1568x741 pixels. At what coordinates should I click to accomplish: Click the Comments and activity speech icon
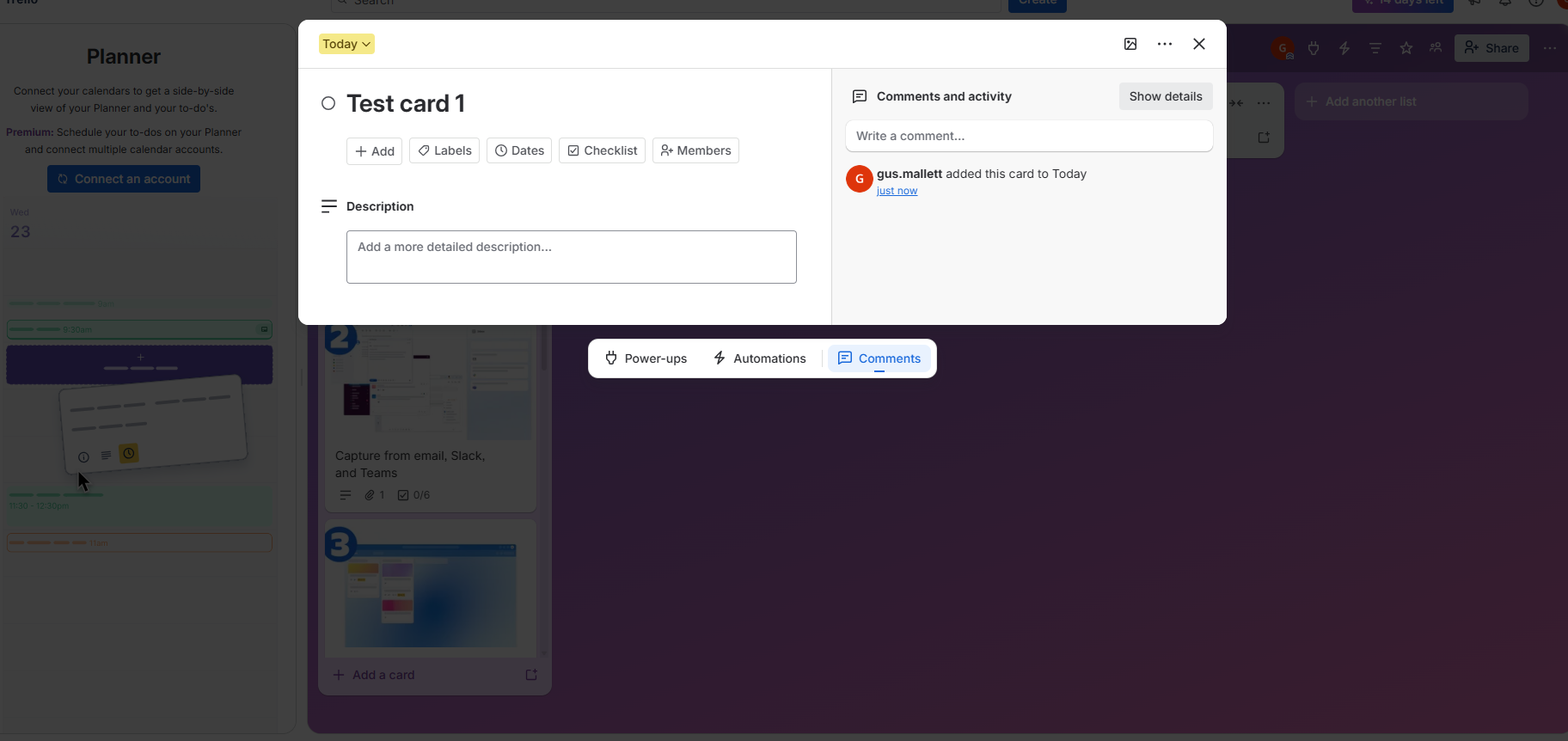[859, 96]
